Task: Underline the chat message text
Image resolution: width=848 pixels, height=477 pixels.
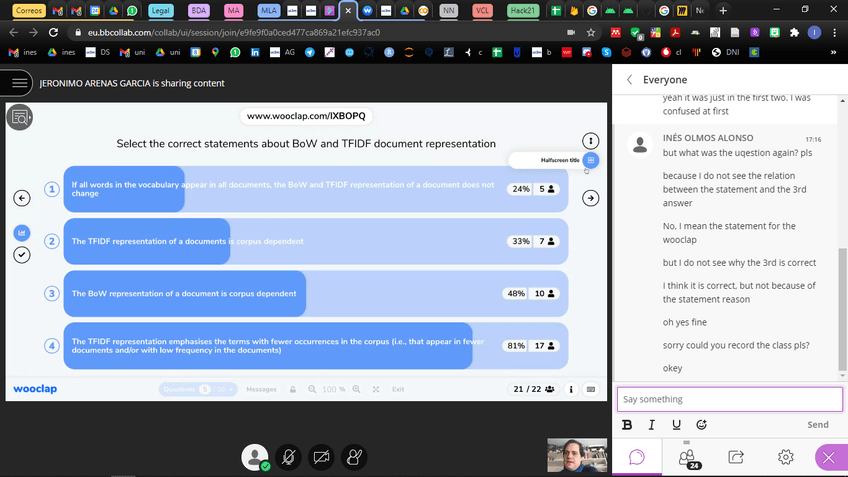Action: point(676,425)
